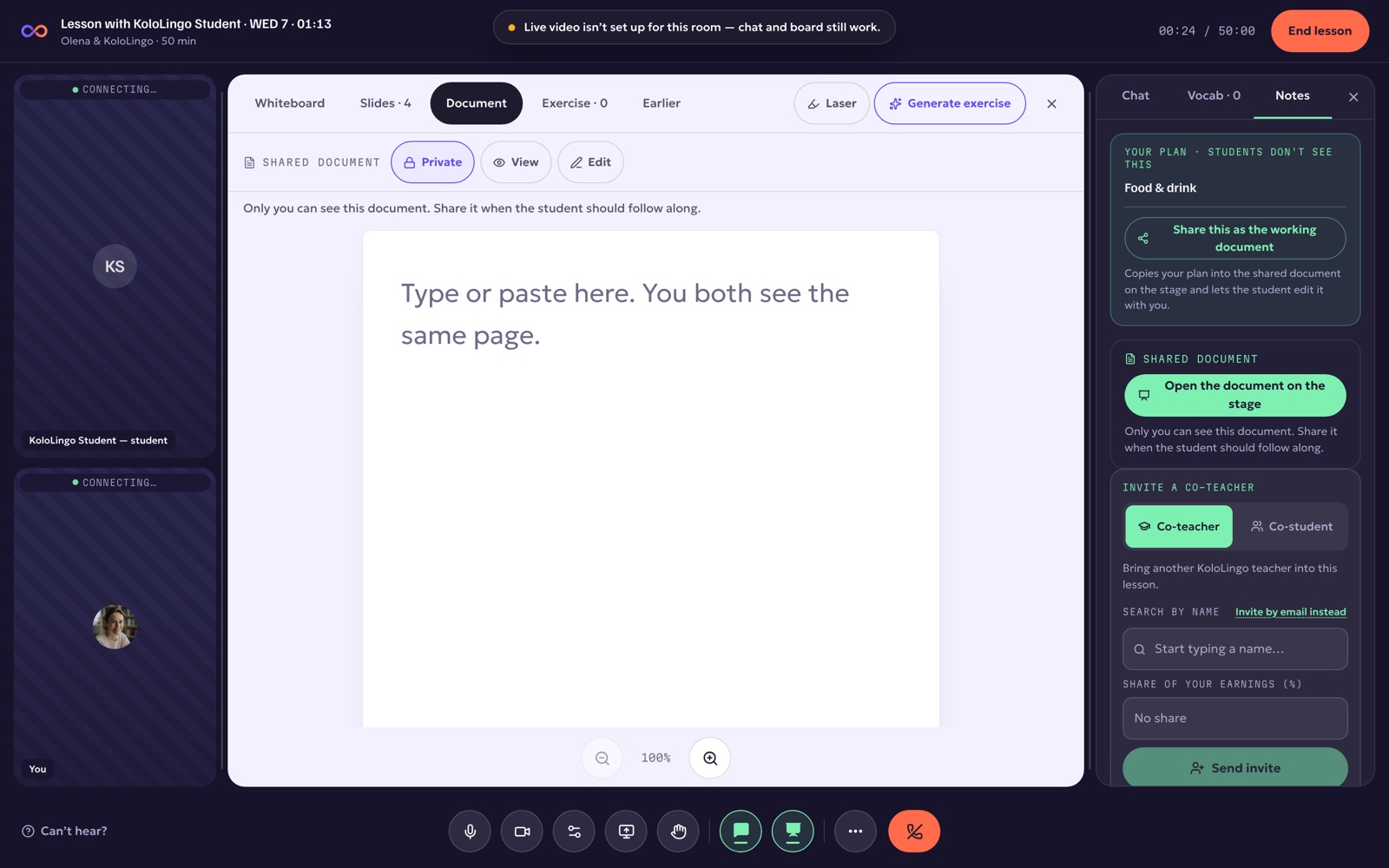The height and width of the screenshot is (868, 1389).
Task: Hang up with the red phone icon
Action: (x=914, y=831)
